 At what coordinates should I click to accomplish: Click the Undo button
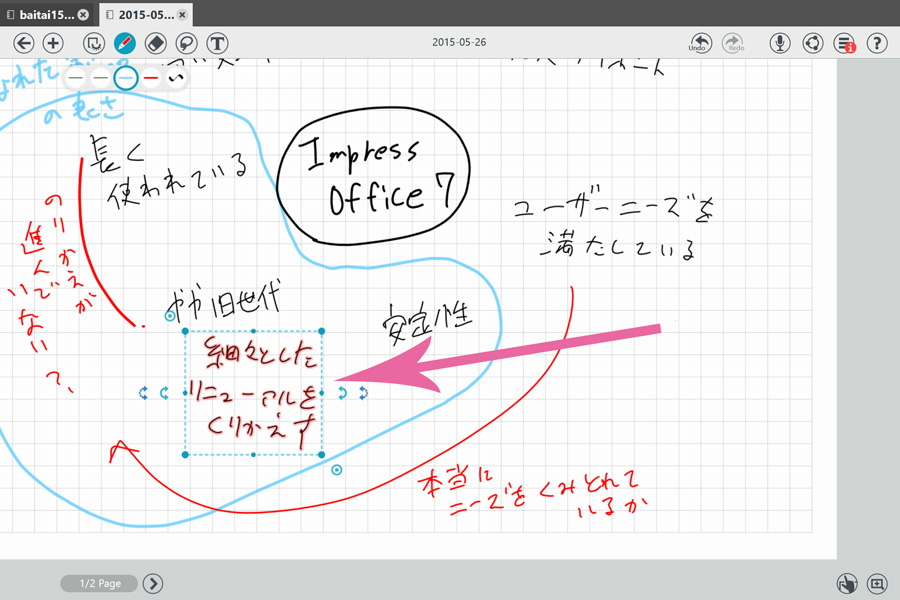[700, 43]
